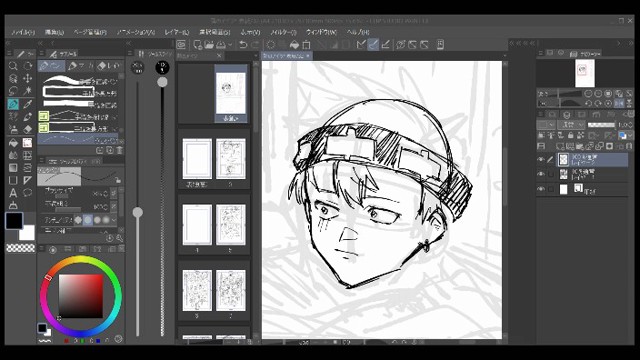Select cover page thumbnail in page manager
640x360 pixels.
(231, 93)
